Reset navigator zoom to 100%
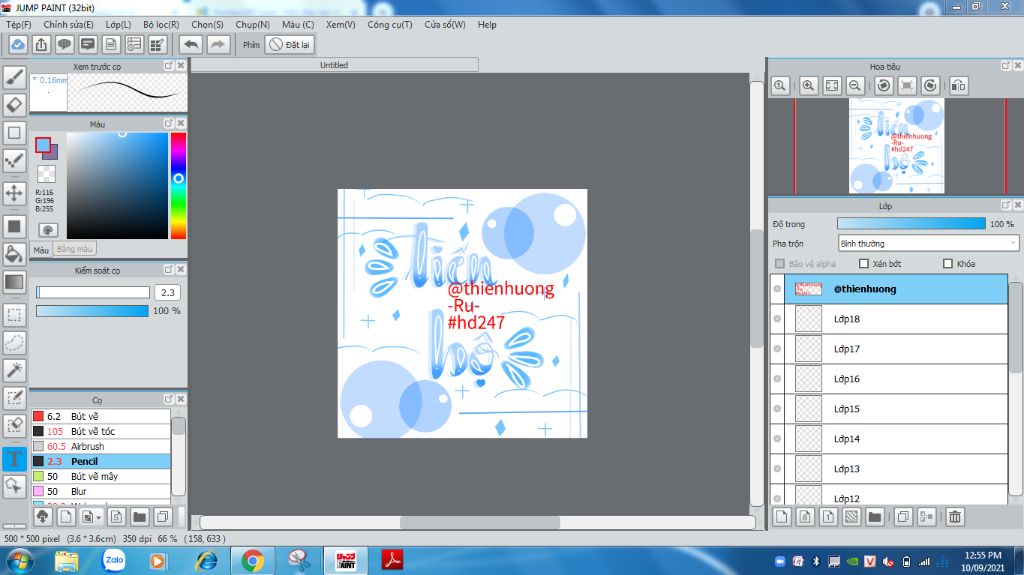Image resolution: width=1024 pixels, height=575 pixels. 780,86
